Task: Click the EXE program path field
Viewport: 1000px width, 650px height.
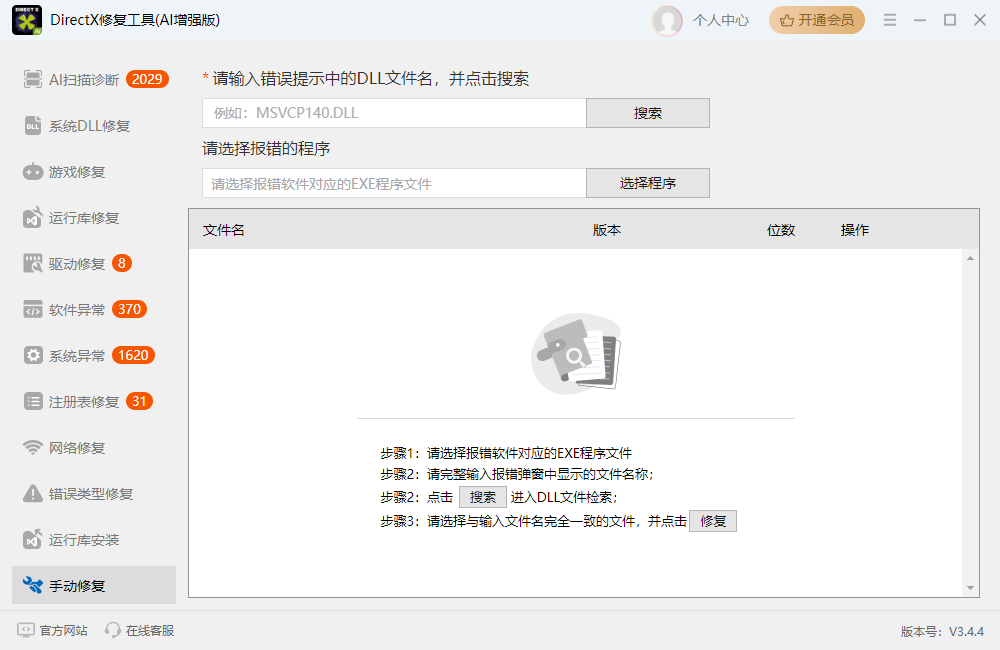Action: (394, 184)
